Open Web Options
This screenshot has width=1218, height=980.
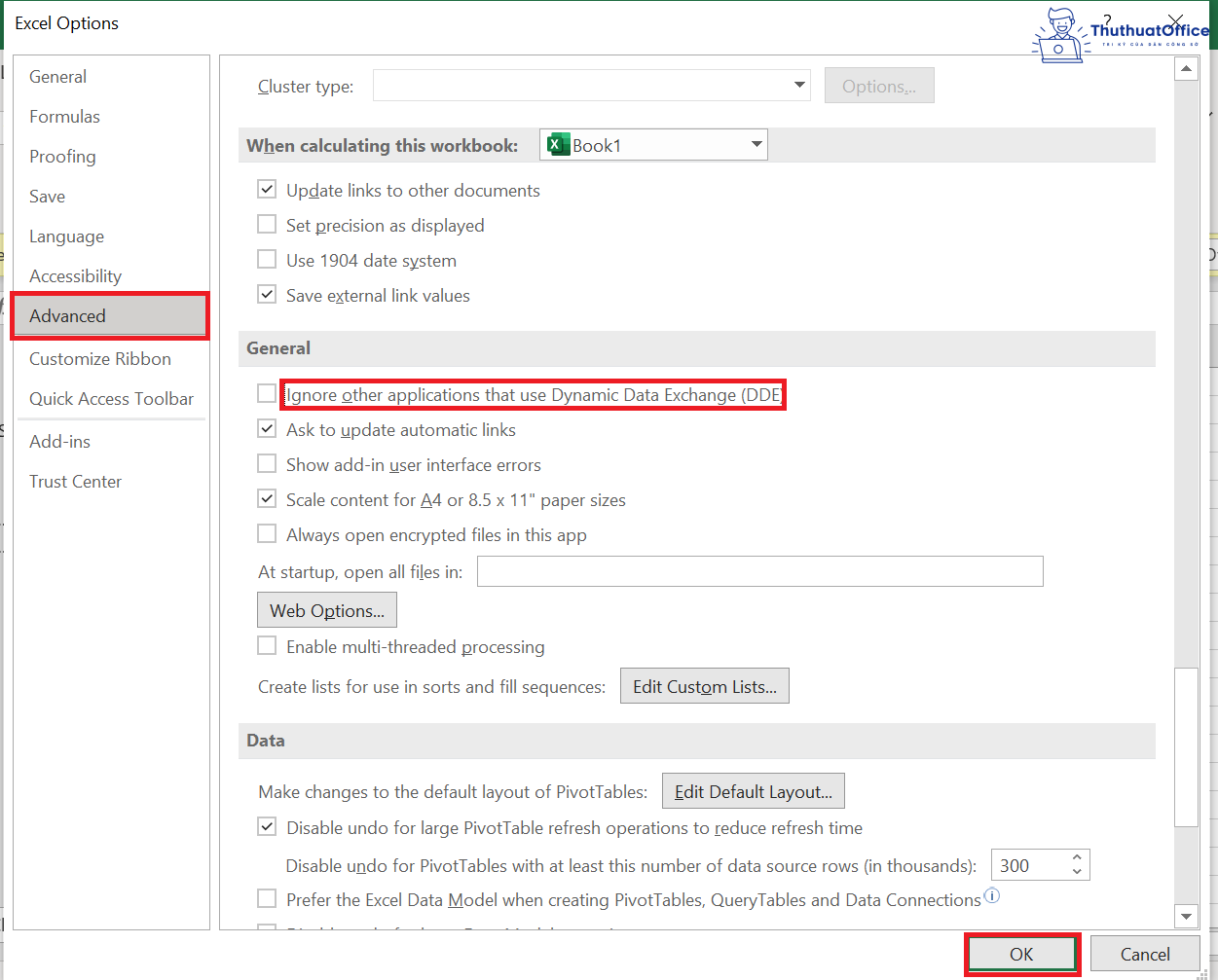point(326,609)
